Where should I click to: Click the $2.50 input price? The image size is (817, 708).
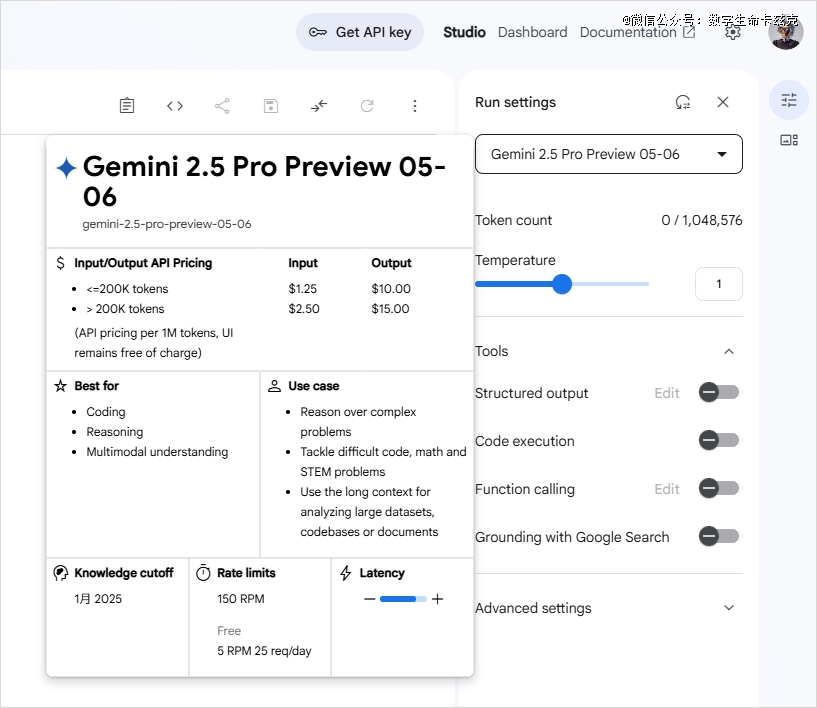tap(304, 309)
